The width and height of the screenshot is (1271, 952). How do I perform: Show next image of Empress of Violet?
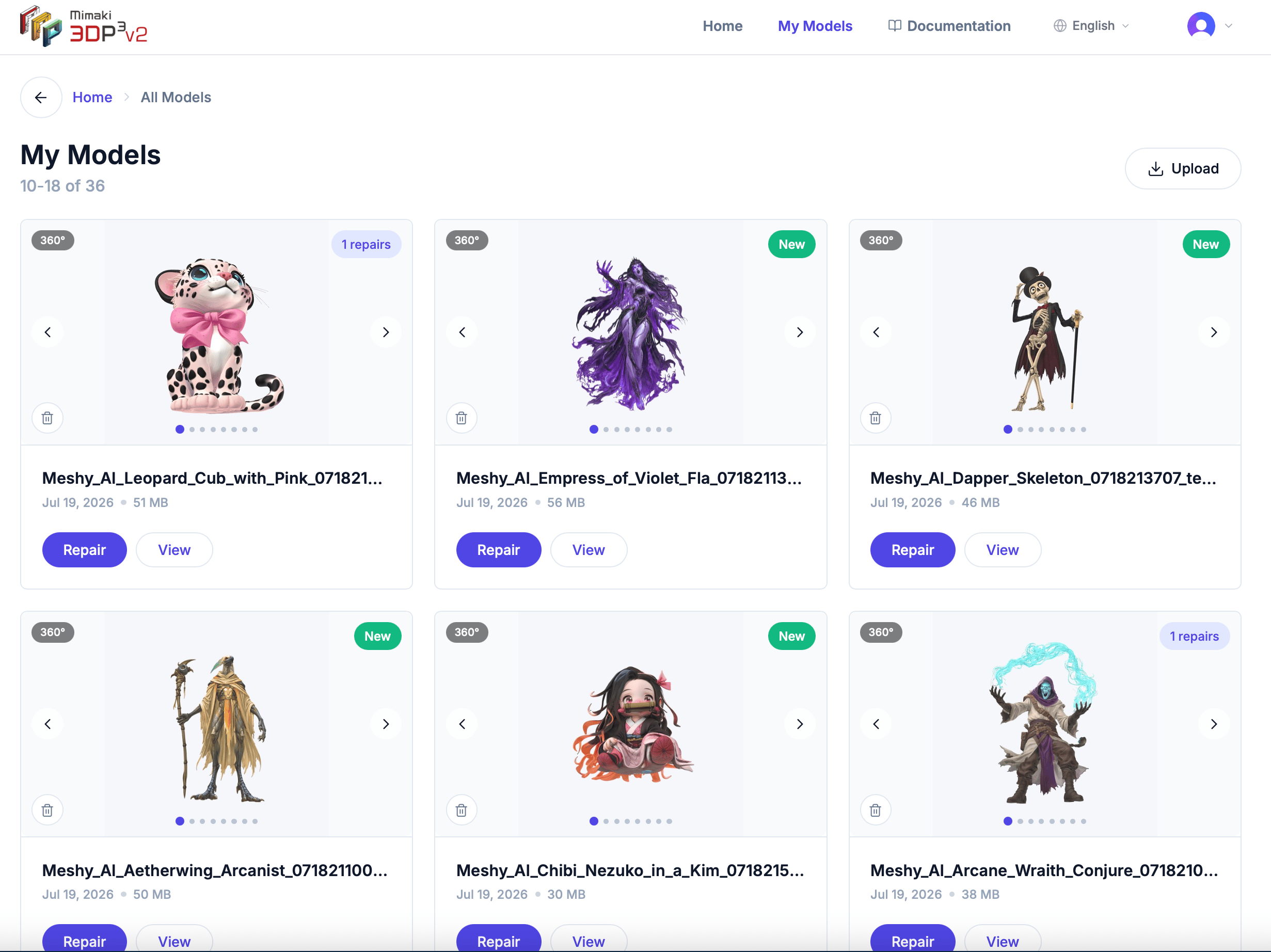click(800, 332)
